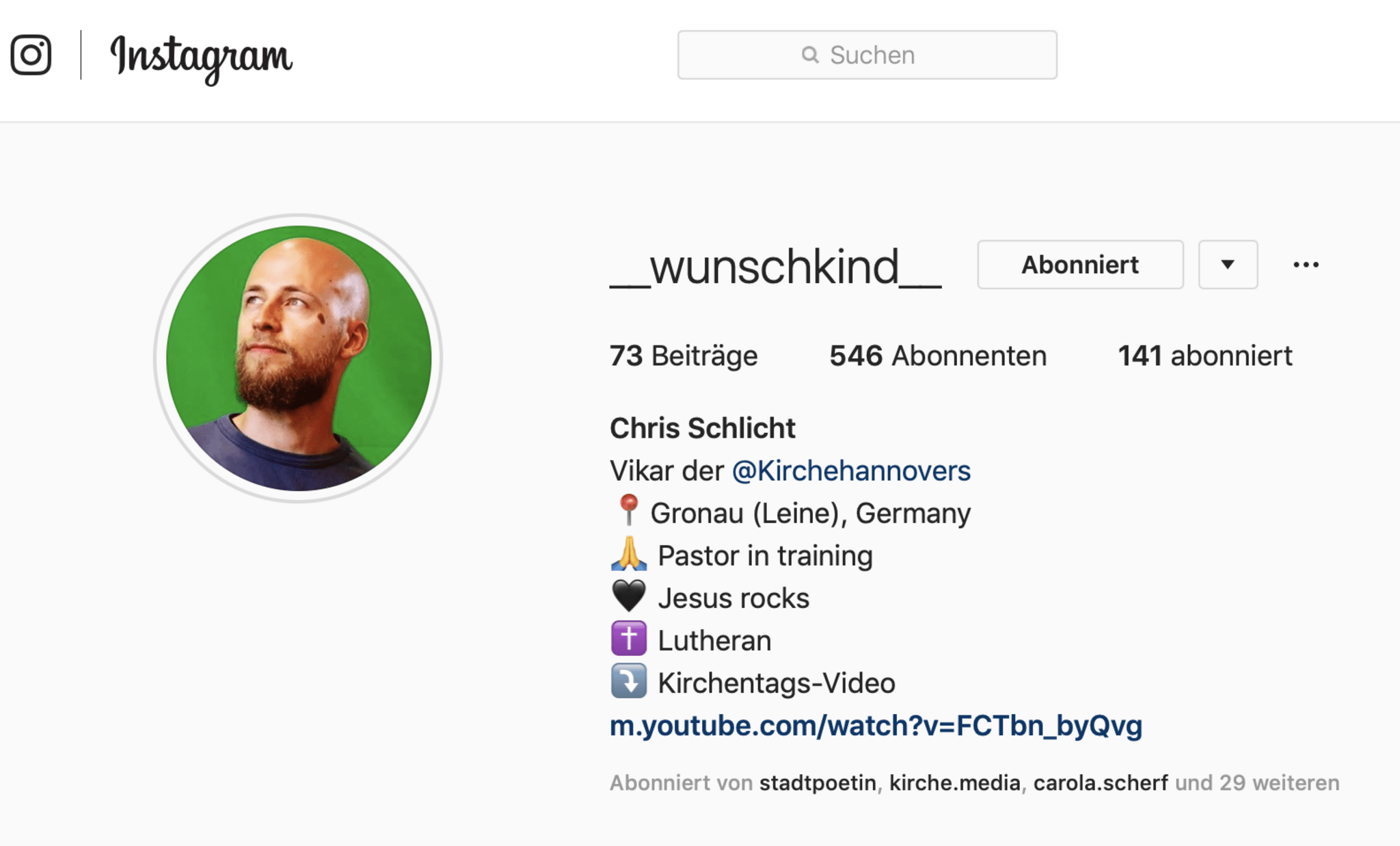The width and height of the screenshot is (1400, 846).
Task: Open the three-dot profile options menu
Action: [1306, 265]
